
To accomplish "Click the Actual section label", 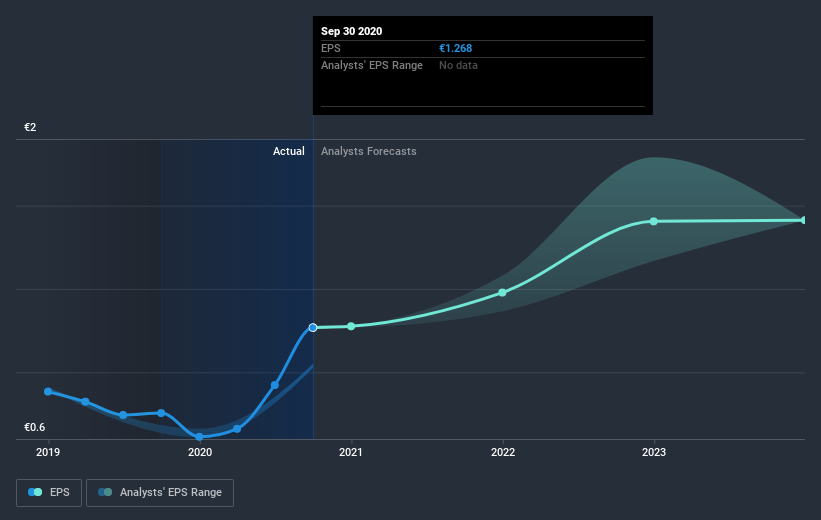I will [x=289, y=151].
